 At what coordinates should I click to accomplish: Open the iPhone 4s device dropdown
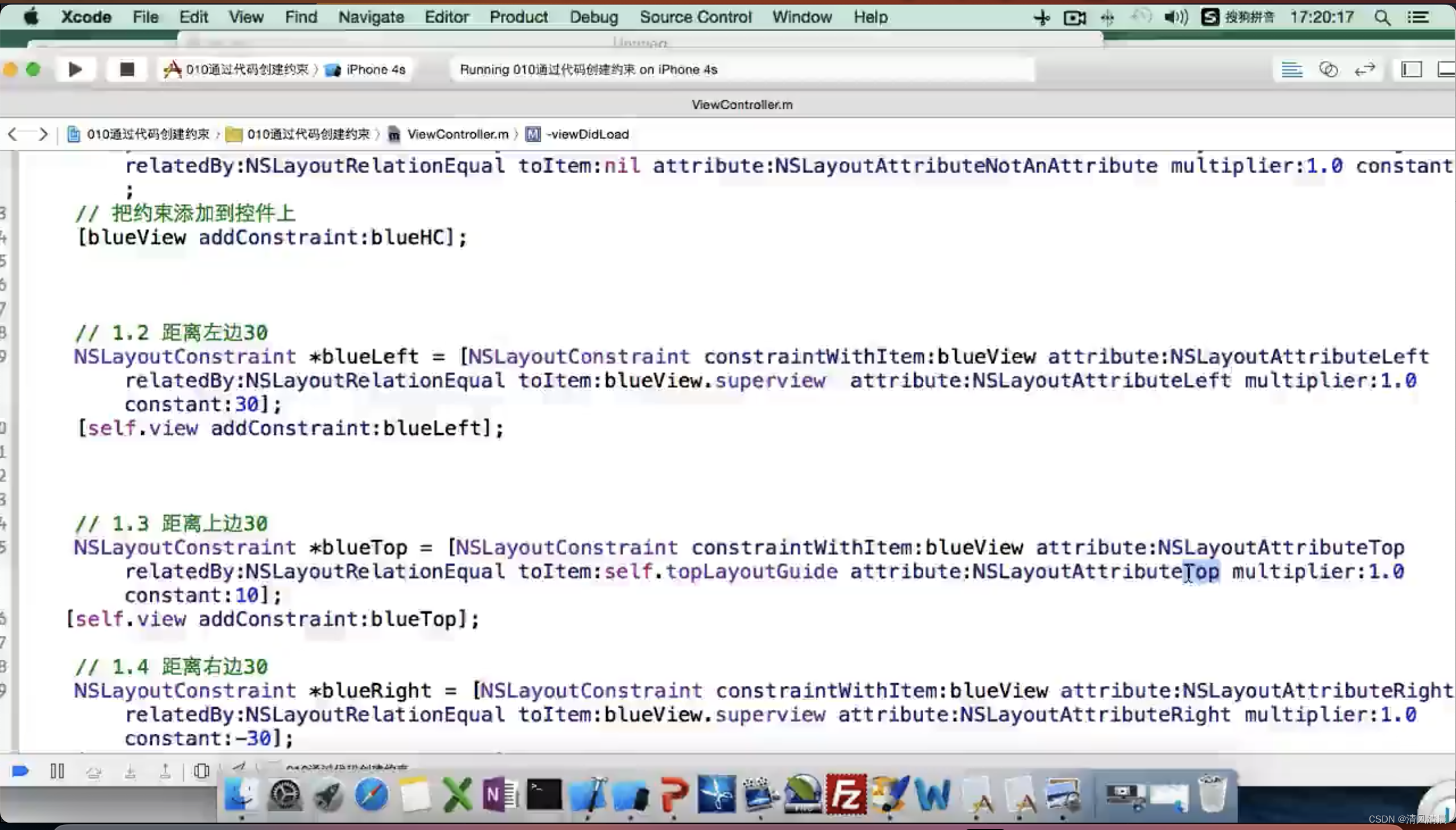[375, 69]
